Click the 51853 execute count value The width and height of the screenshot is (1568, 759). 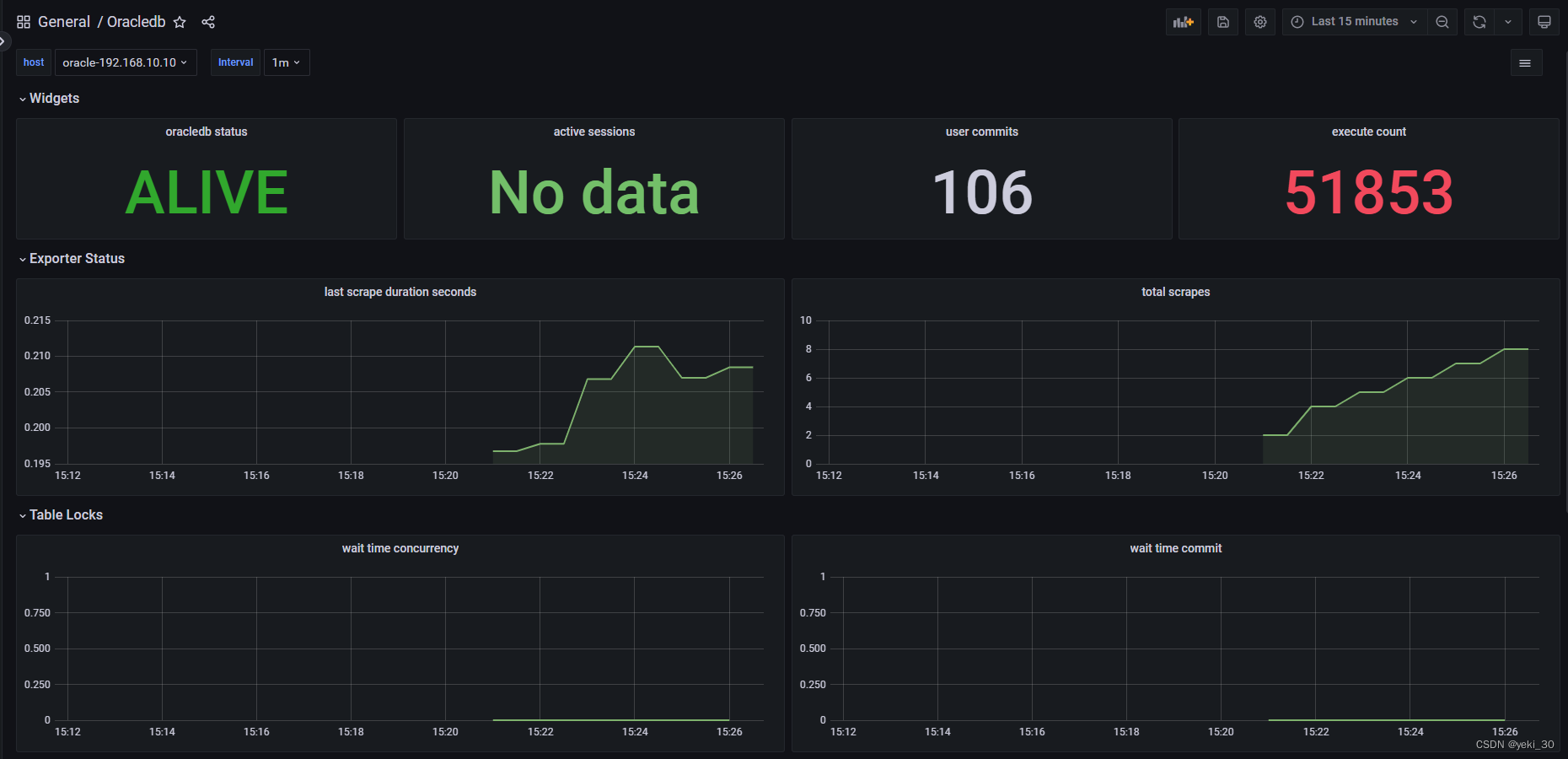point(1369,192)
